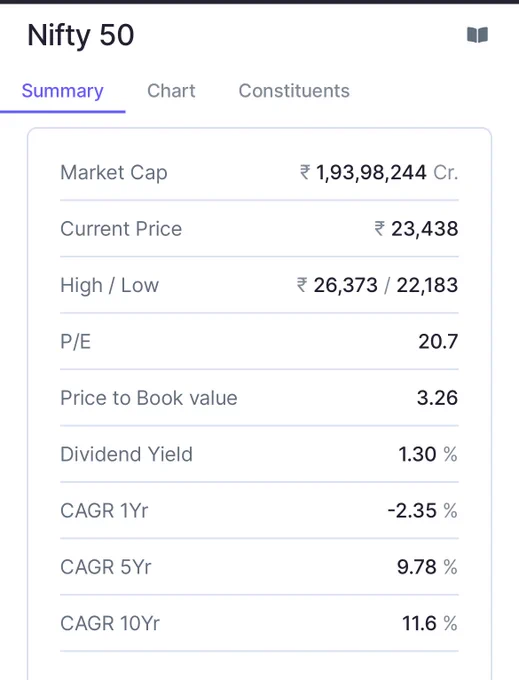519x680 pixels.
Task: Click the market cap value 1,93,98,244
Action: coord(371,173)
